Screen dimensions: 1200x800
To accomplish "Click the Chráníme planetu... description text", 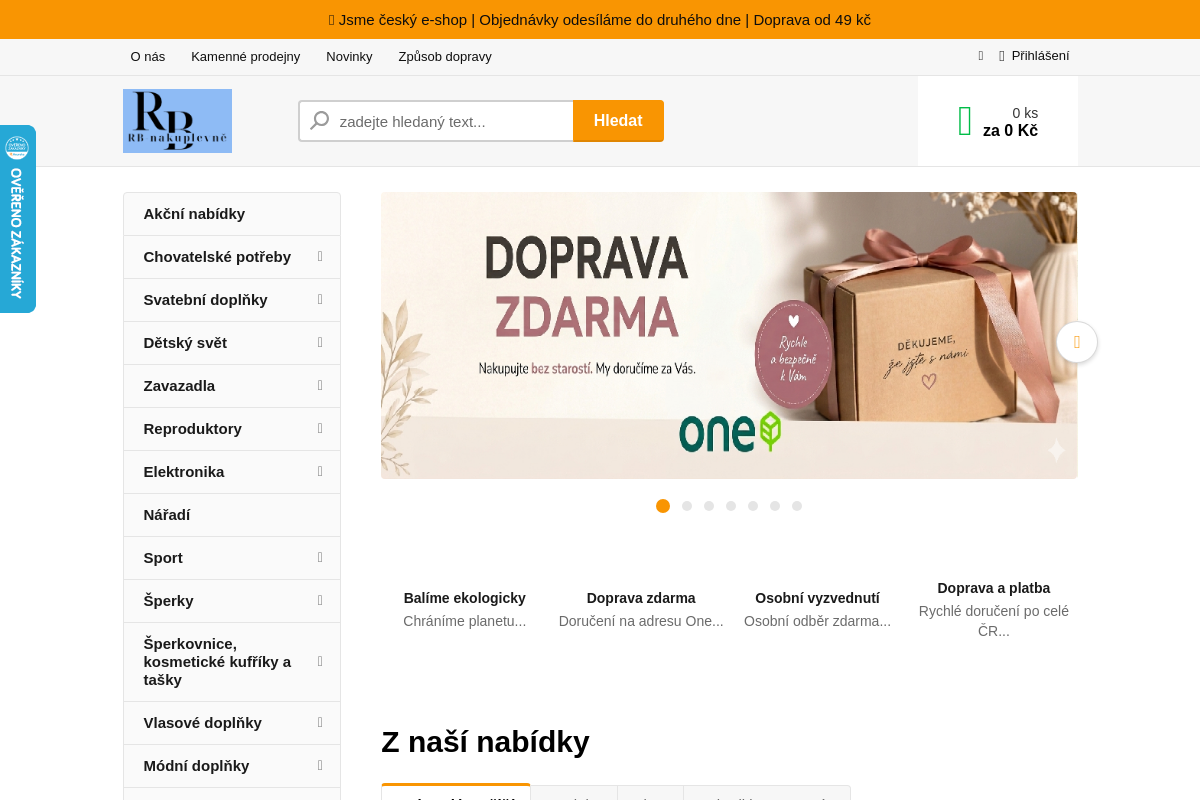I will point(465,621).
